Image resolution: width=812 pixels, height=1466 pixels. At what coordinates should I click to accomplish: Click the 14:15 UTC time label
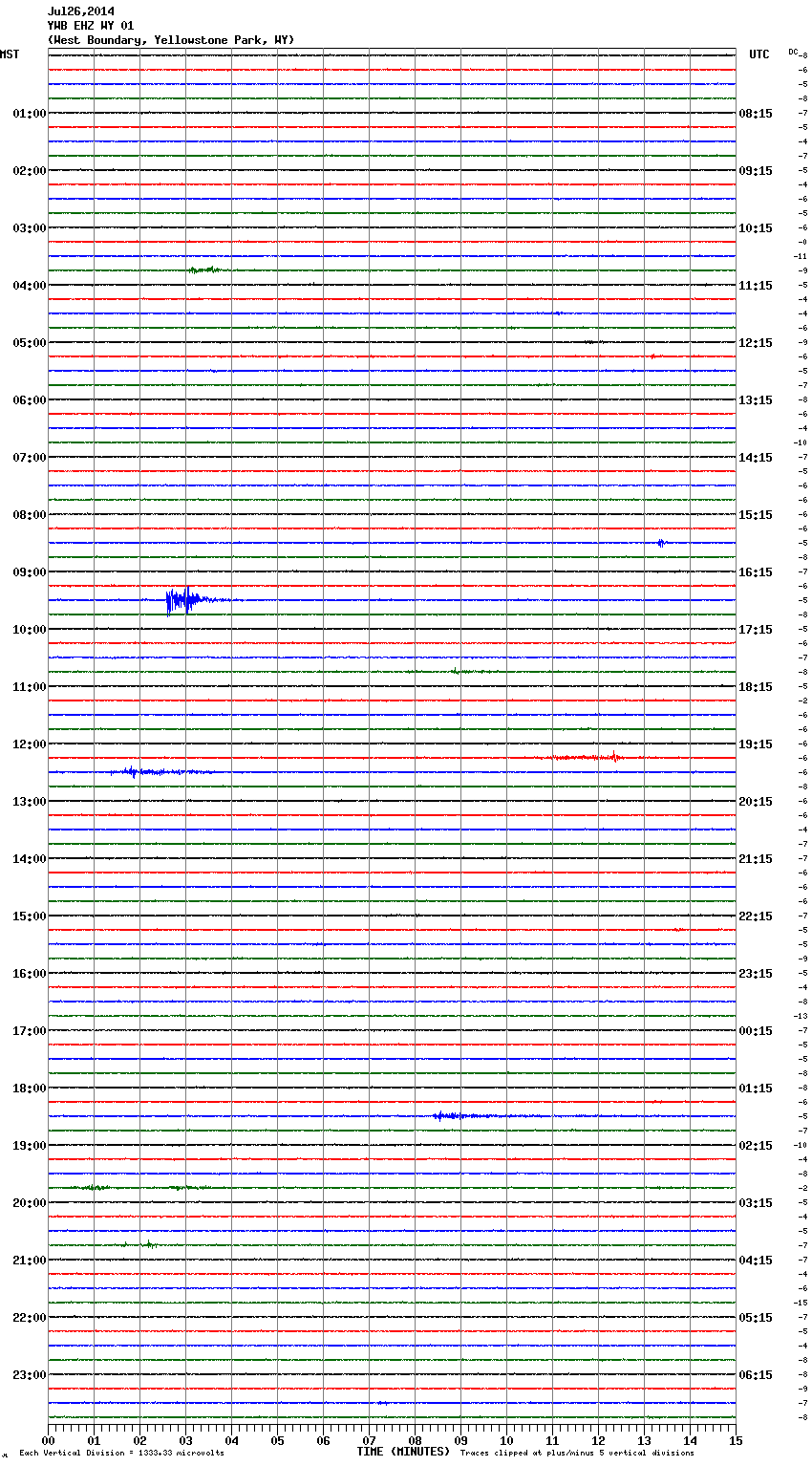[x=756, y=458]
